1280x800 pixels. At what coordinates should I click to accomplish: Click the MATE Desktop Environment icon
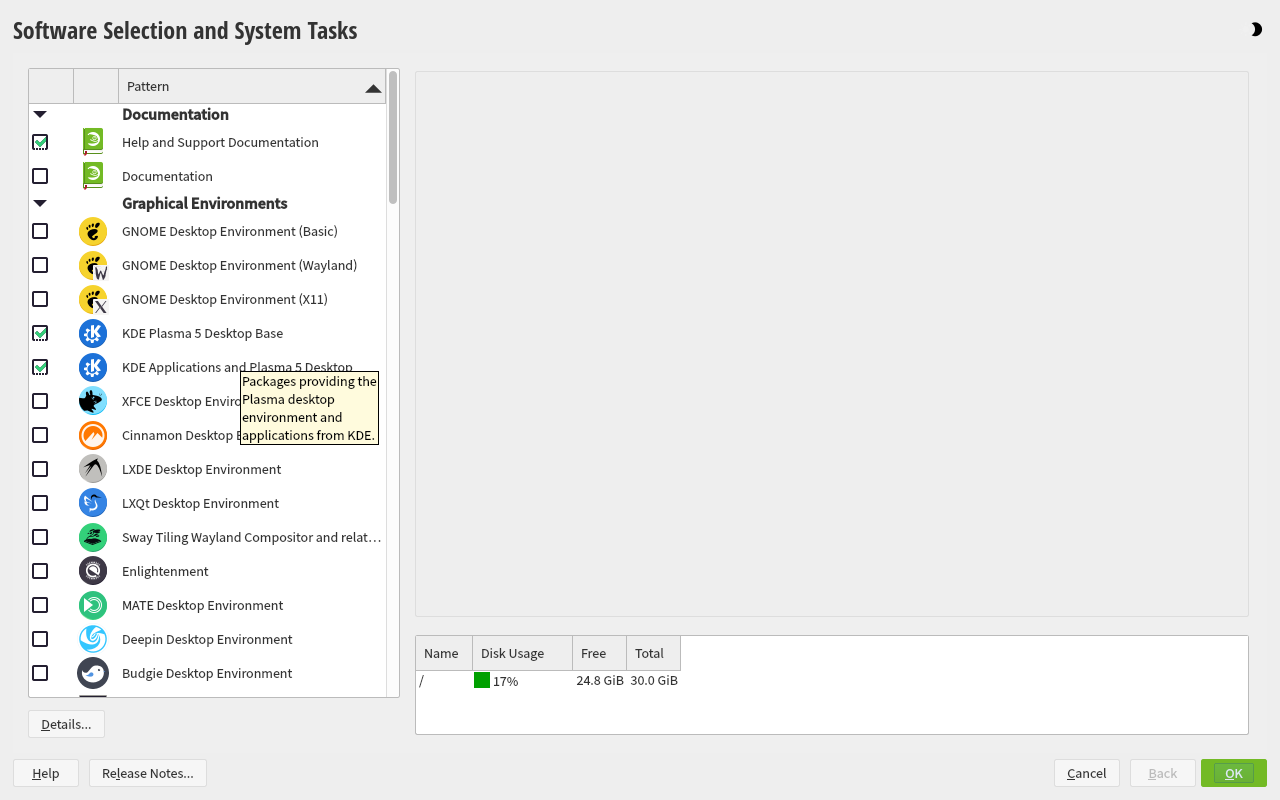click(x=93, y=605)
